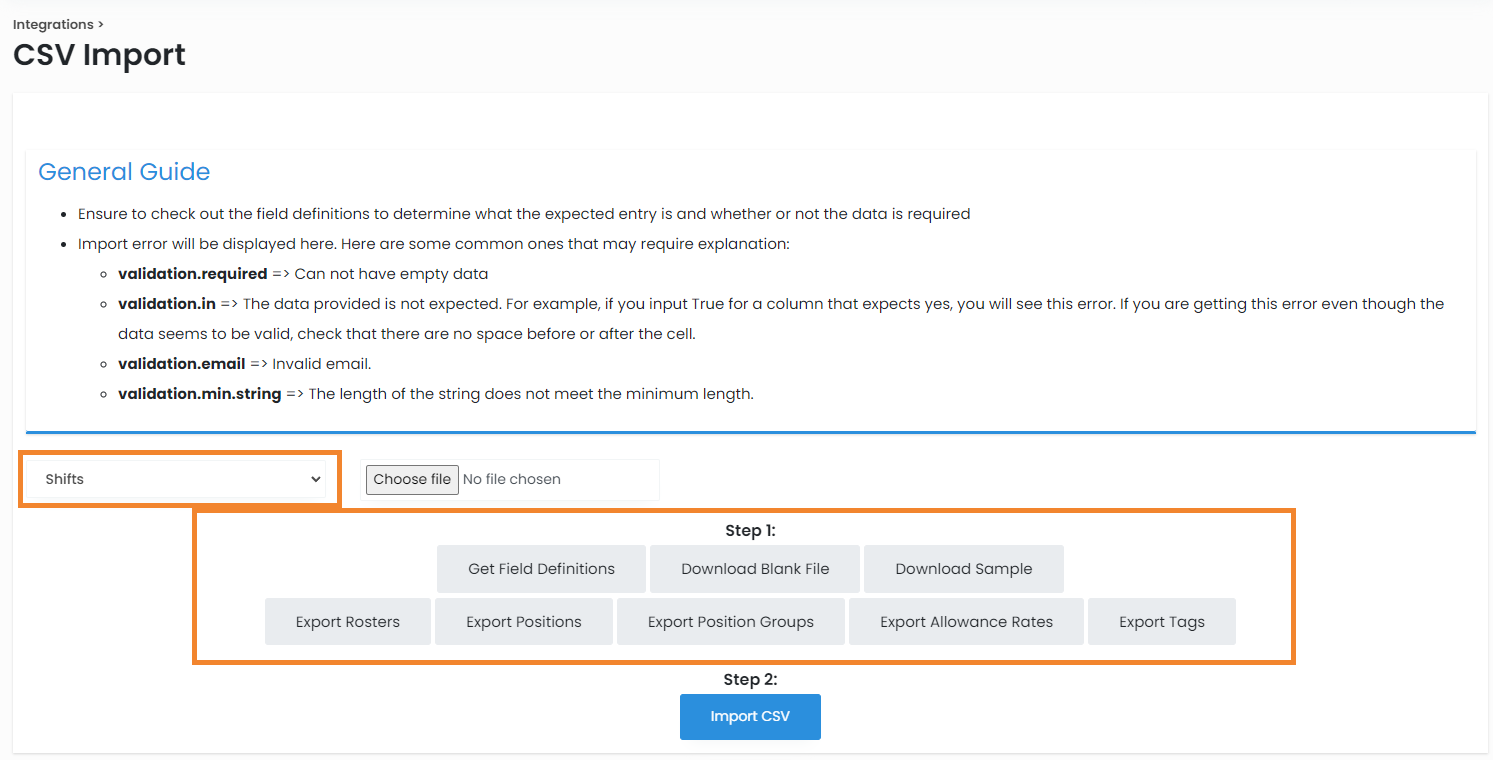The height and width of the screenshot is (760, 1493).
Task: Click the CSV Import page title
Action: pyautogui.click(x=99, y=55)
